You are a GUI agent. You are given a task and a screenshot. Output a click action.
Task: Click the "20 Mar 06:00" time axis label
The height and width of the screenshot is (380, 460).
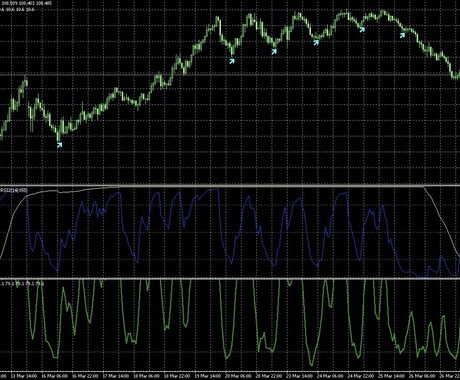(239, 376)
